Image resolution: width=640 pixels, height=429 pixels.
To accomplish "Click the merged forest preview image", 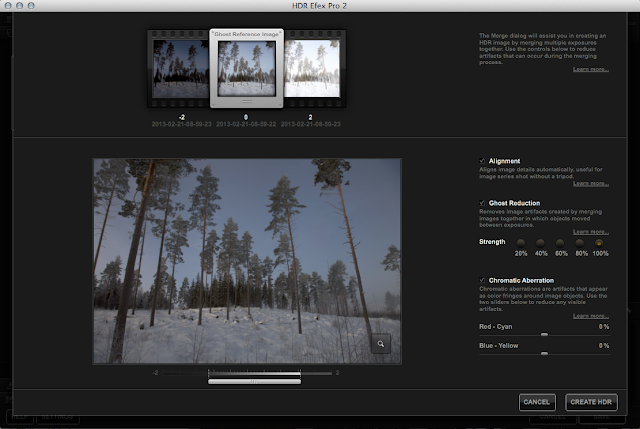I will tap(247, 261).
